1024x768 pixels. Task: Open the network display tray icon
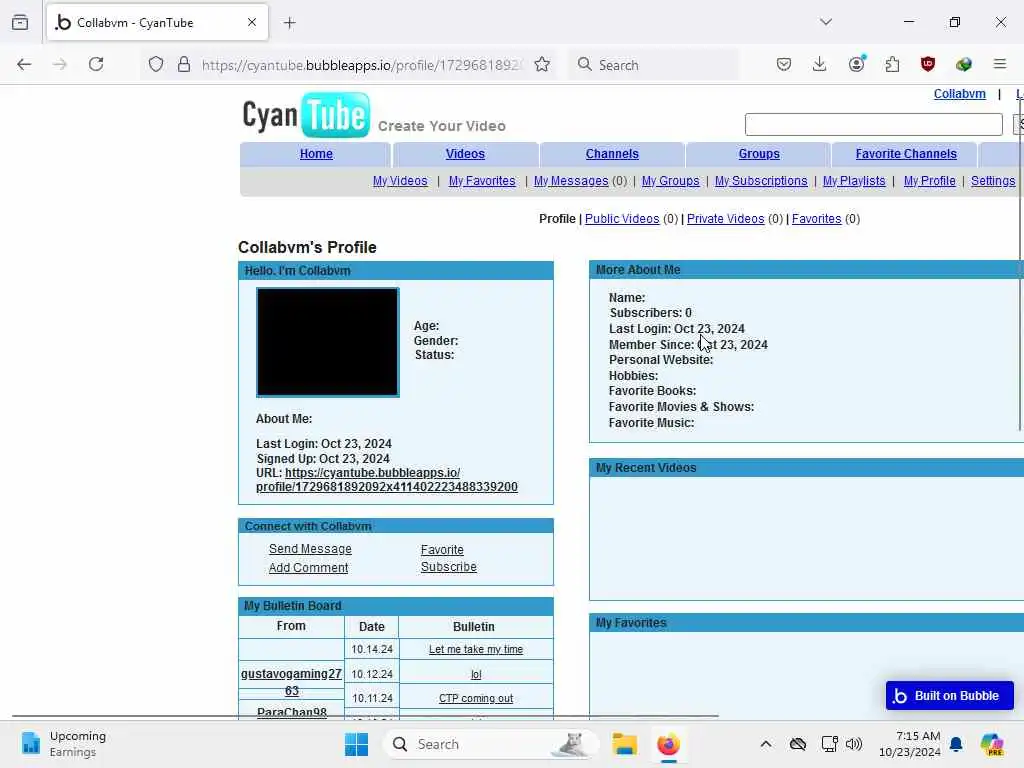829,744
